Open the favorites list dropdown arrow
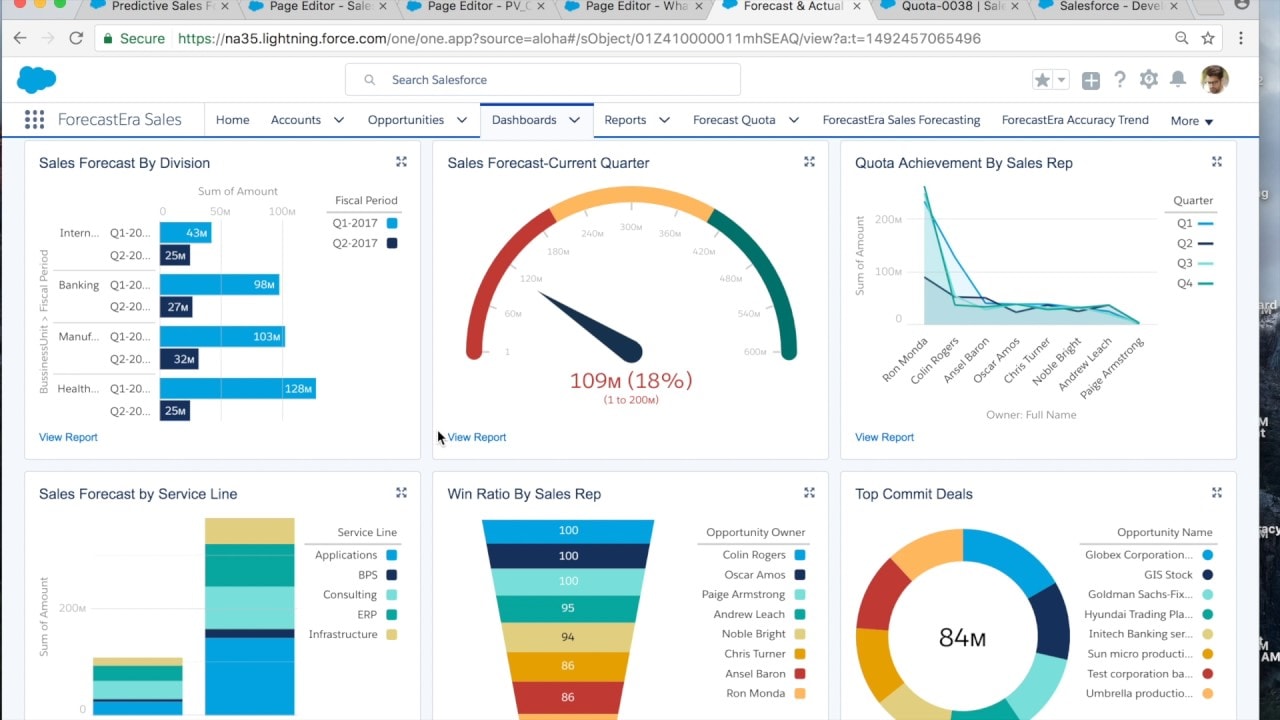Screen dimensions: 1280x720 [x=1061, y=80]
